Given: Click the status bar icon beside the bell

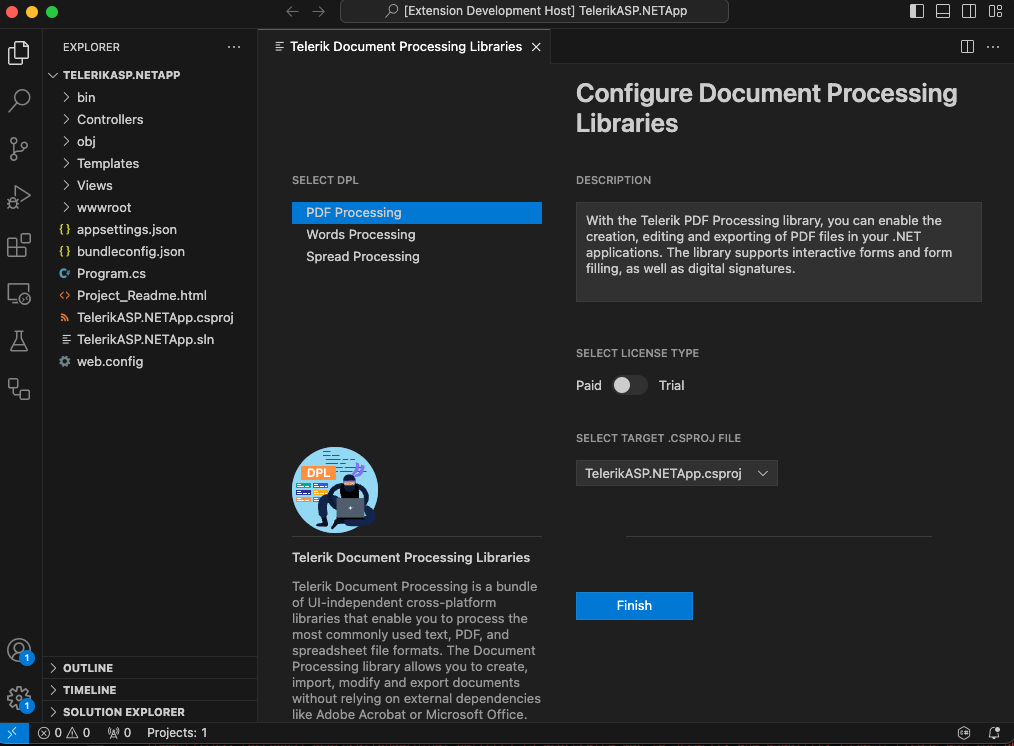Looking at the screenshot, I should coord(964,732).
